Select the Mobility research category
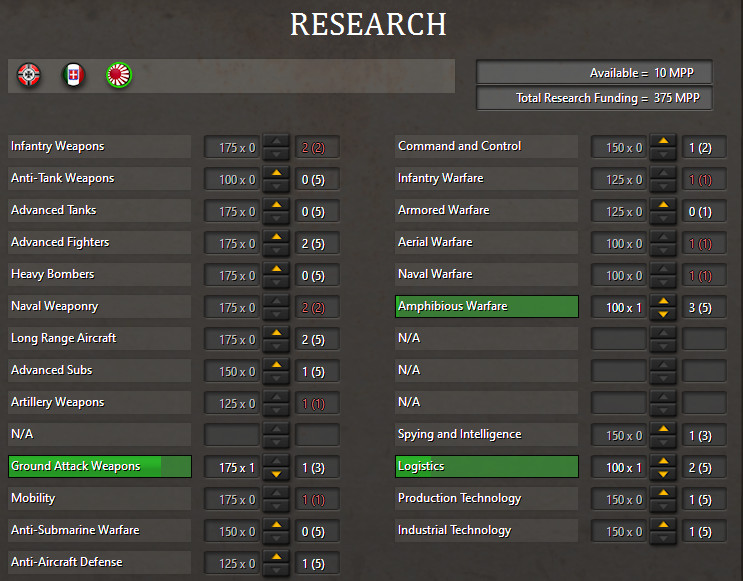The image size is (743, 581). tap(100, 498)
